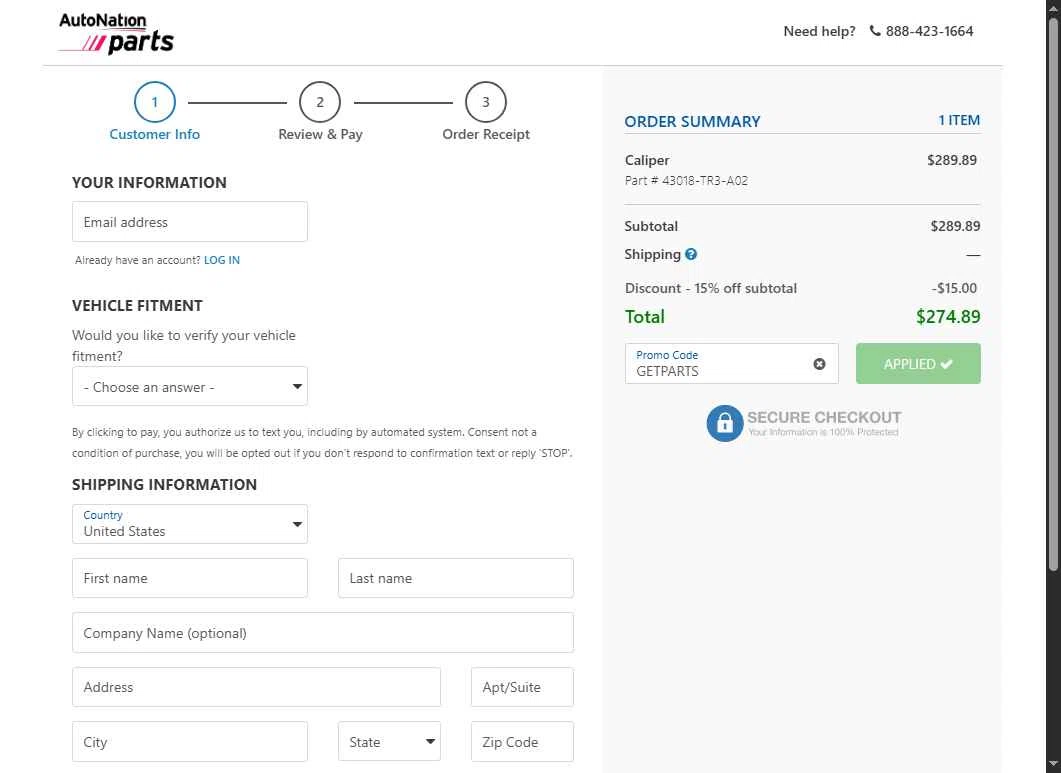Viewport: 1061px width, 773px height.
Task: Click the Review & Pay step label
Action: pyautogui.click(x=320, y=134)
